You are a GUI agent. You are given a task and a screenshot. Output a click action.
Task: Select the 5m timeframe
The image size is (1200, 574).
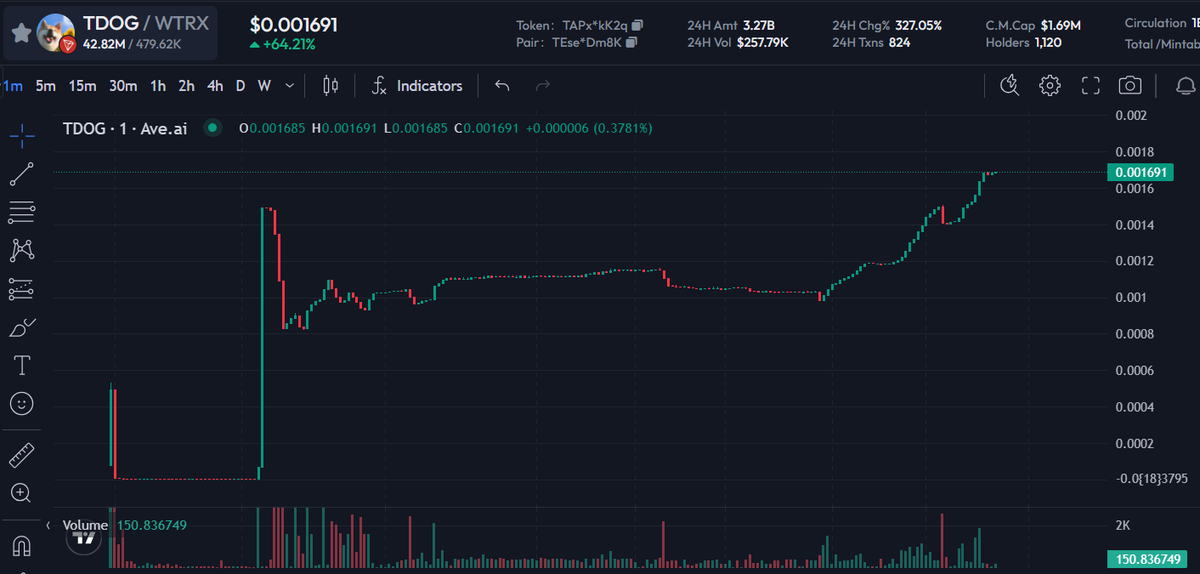click(x=45, y=86)
